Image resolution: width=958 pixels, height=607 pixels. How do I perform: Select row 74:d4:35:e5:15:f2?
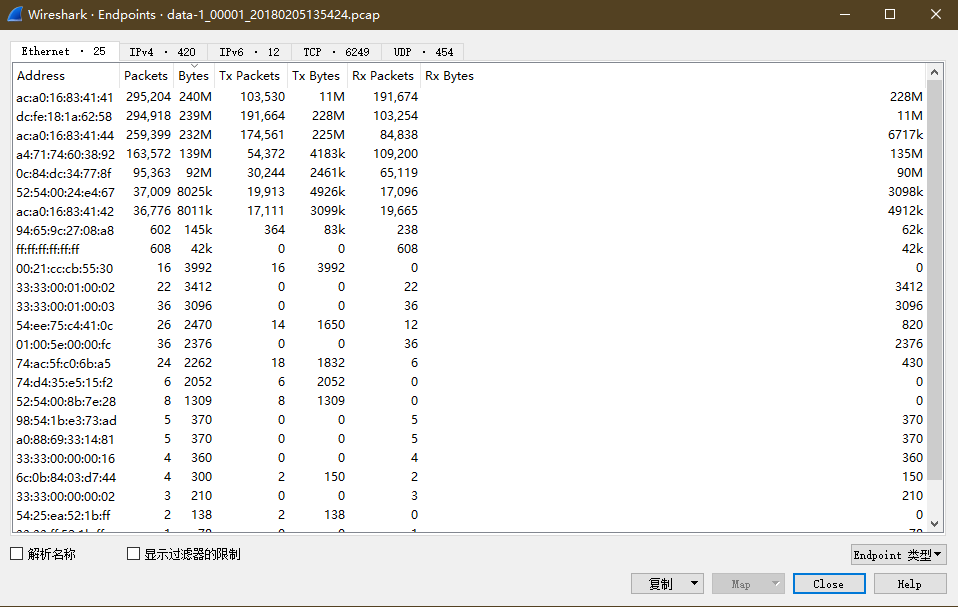point(469,382)
